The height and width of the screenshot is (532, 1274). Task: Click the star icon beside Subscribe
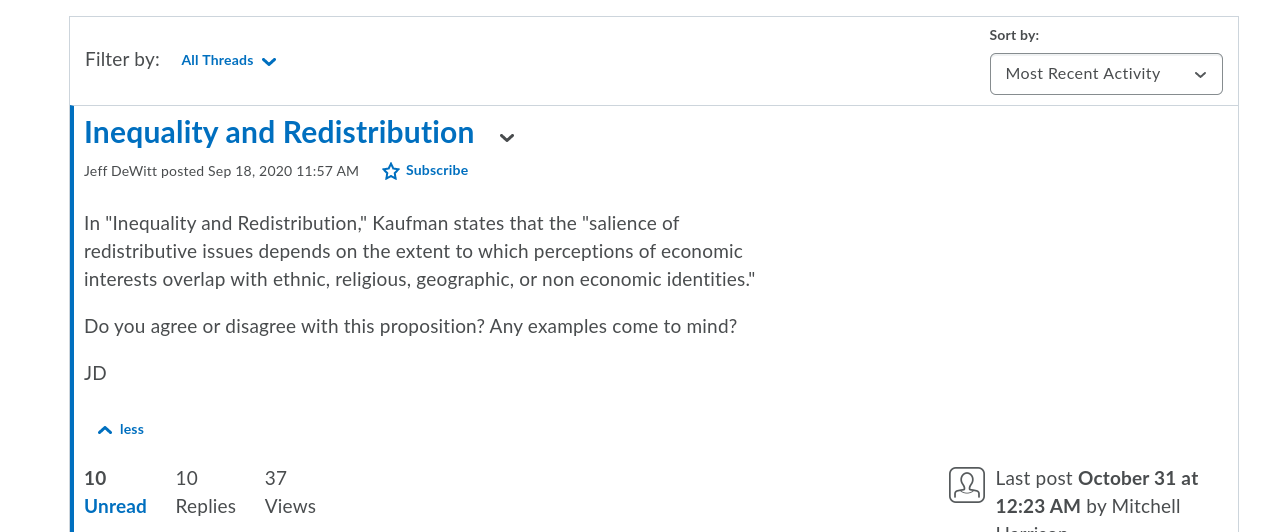pyautogui.click(x=391, y=171)
